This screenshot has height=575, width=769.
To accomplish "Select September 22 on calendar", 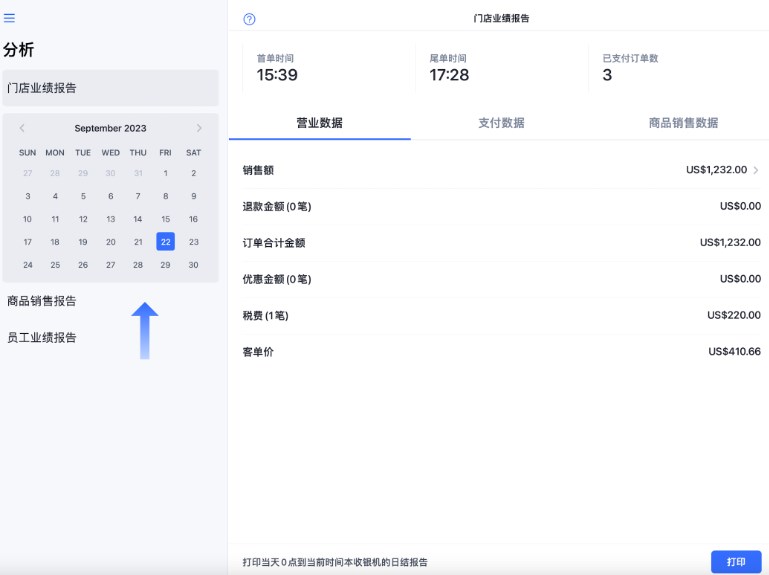I will point(165,242).
